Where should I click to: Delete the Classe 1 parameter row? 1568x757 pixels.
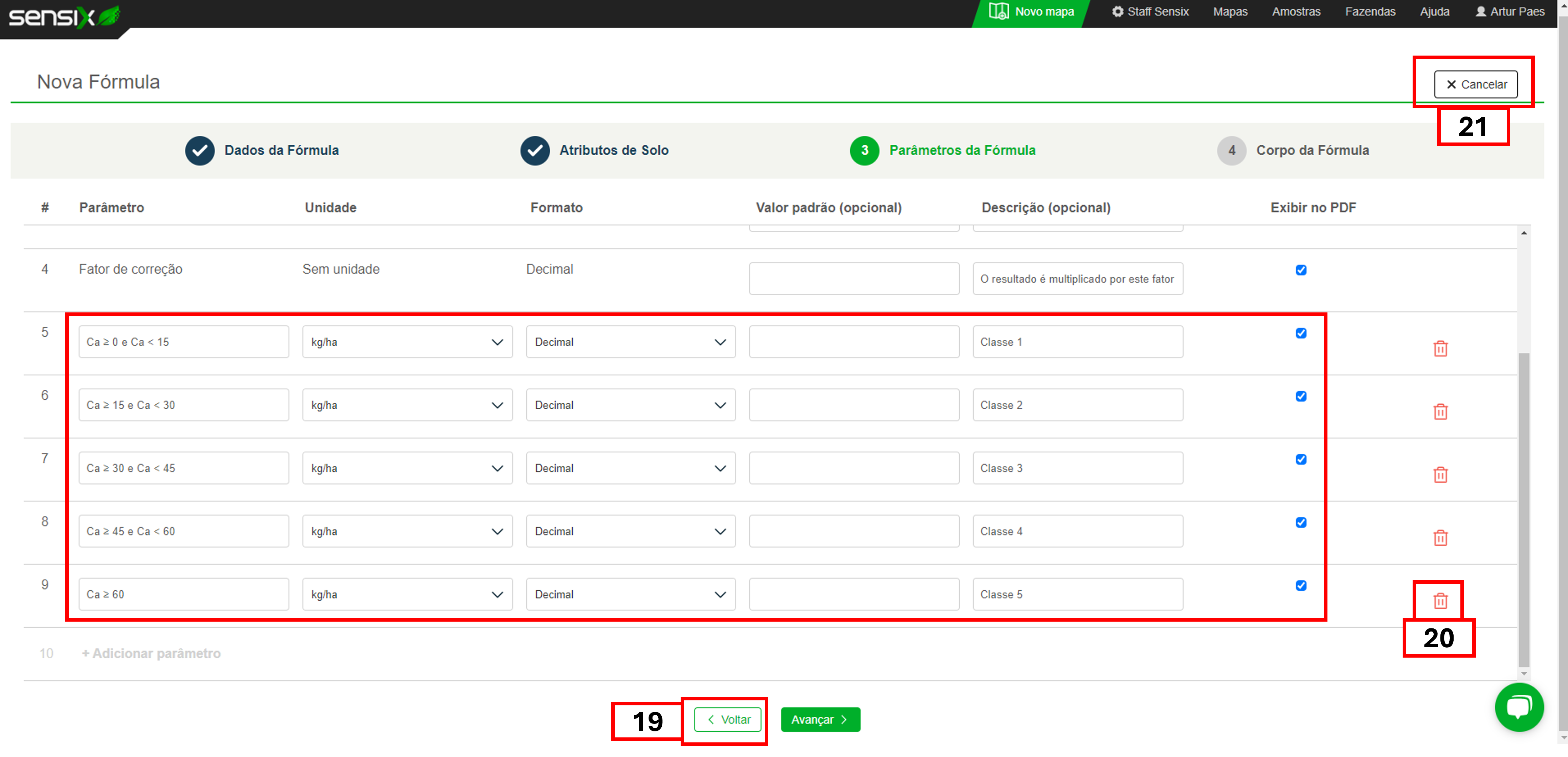pos(1440,349)
